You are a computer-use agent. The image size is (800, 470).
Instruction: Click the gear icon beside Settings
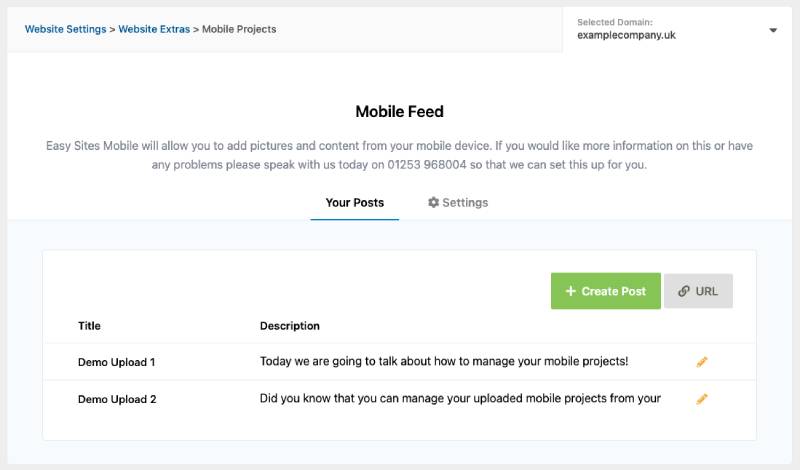(x=433, y=203)
